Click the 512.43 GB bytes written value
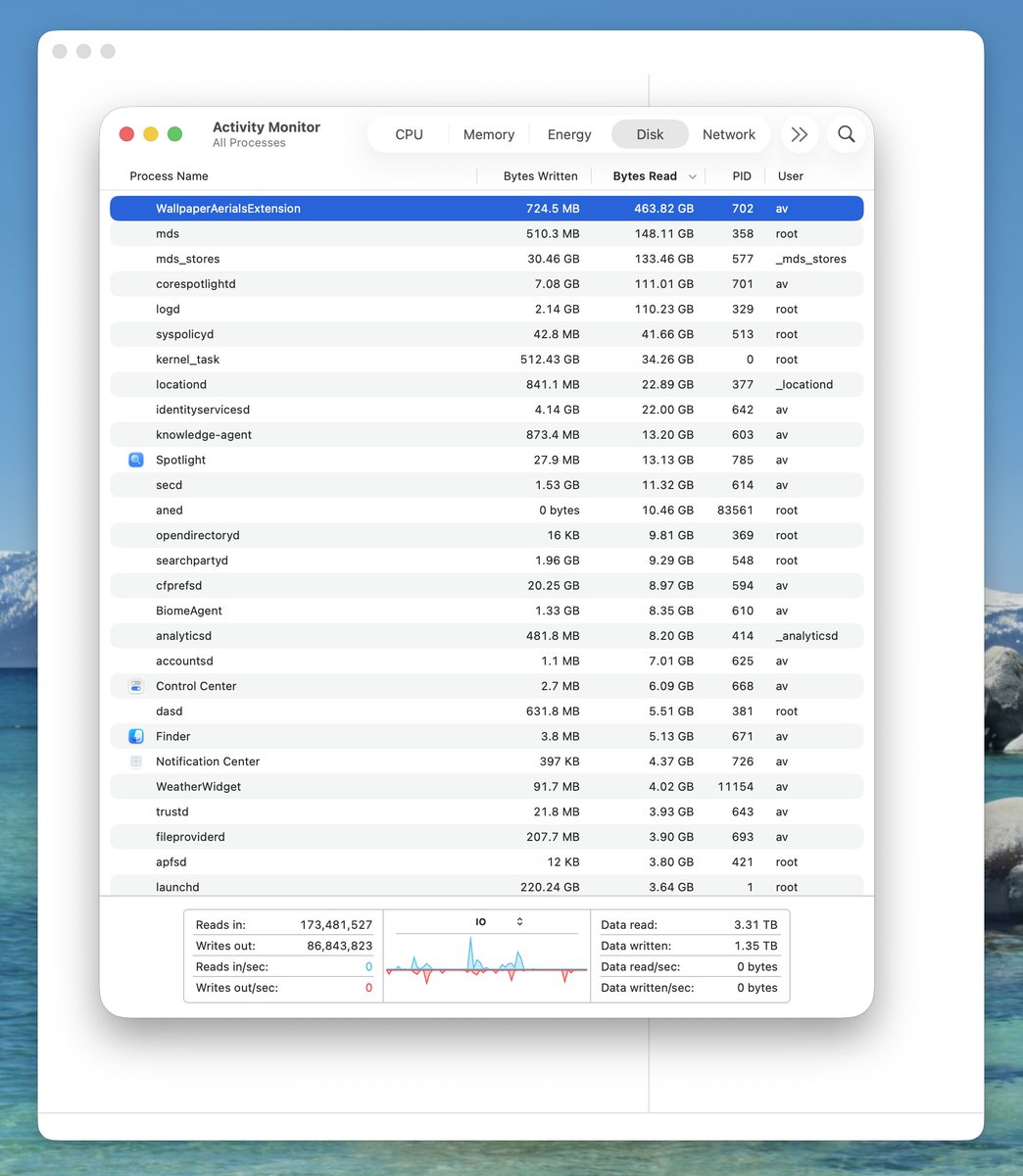This screenshot has height=1176, width=1023. point(550,360)
